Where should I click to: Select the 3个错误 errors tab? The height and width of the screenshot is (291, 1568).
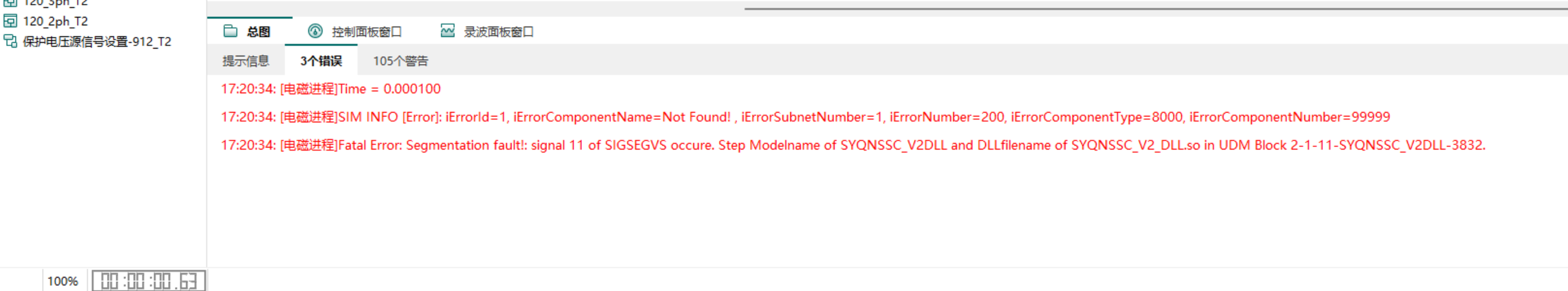click(321, 61)
